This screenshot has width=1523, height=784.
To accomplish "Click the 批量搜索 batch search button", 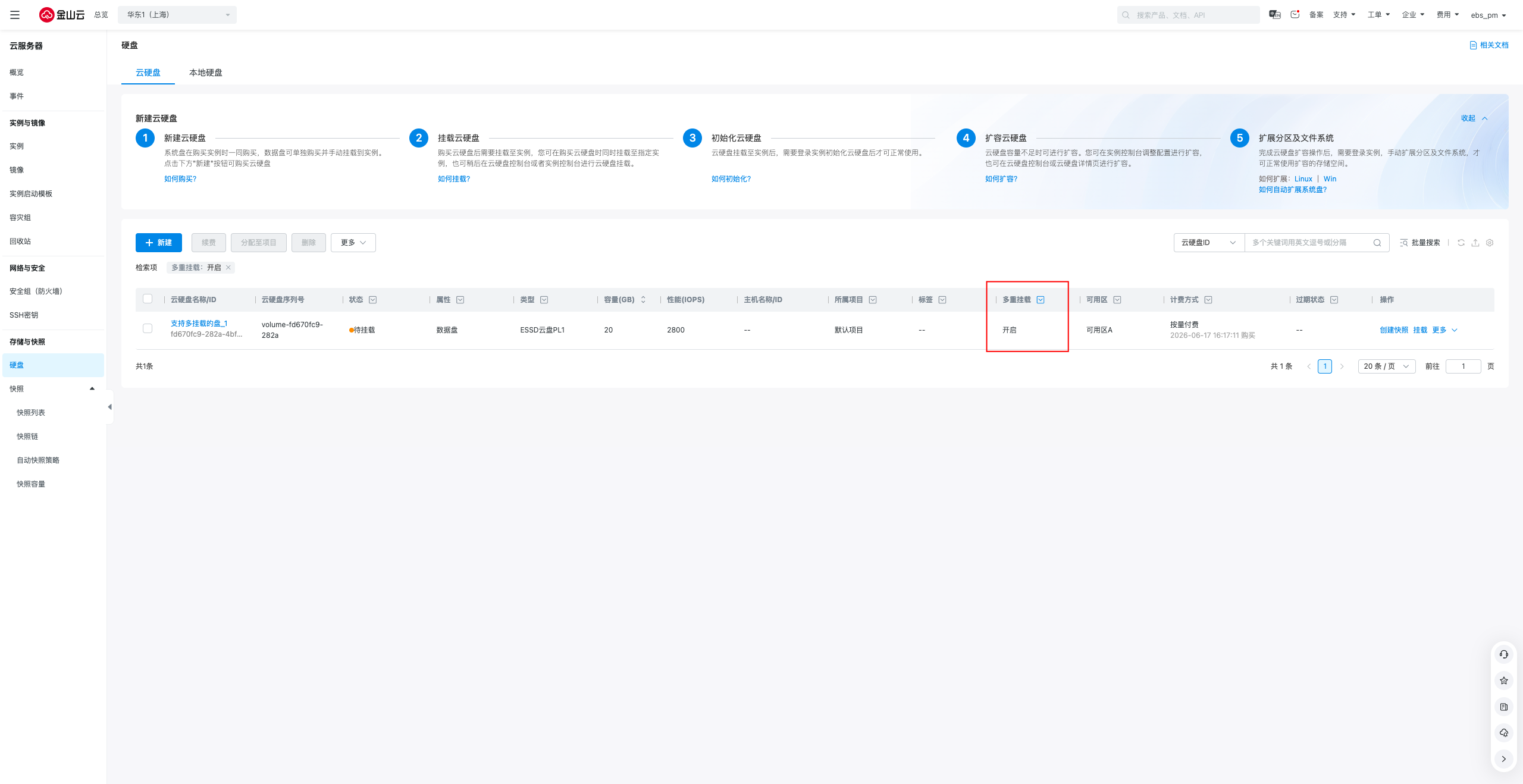I will [x=1420, y=243].
